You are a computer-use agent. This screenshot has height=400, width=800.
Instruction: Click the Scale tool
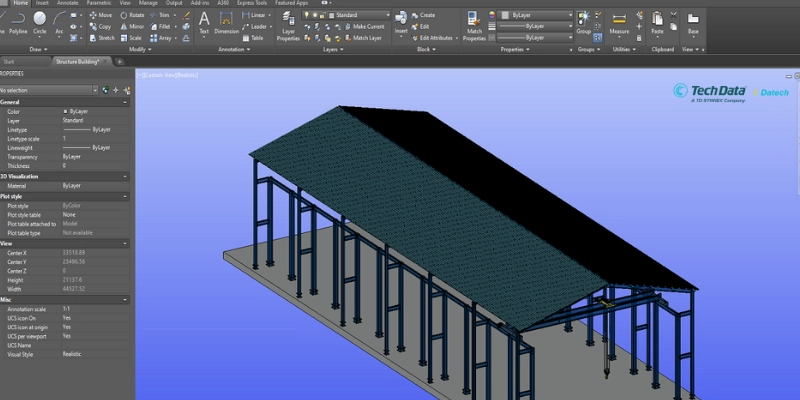click(x=131, y=38)
